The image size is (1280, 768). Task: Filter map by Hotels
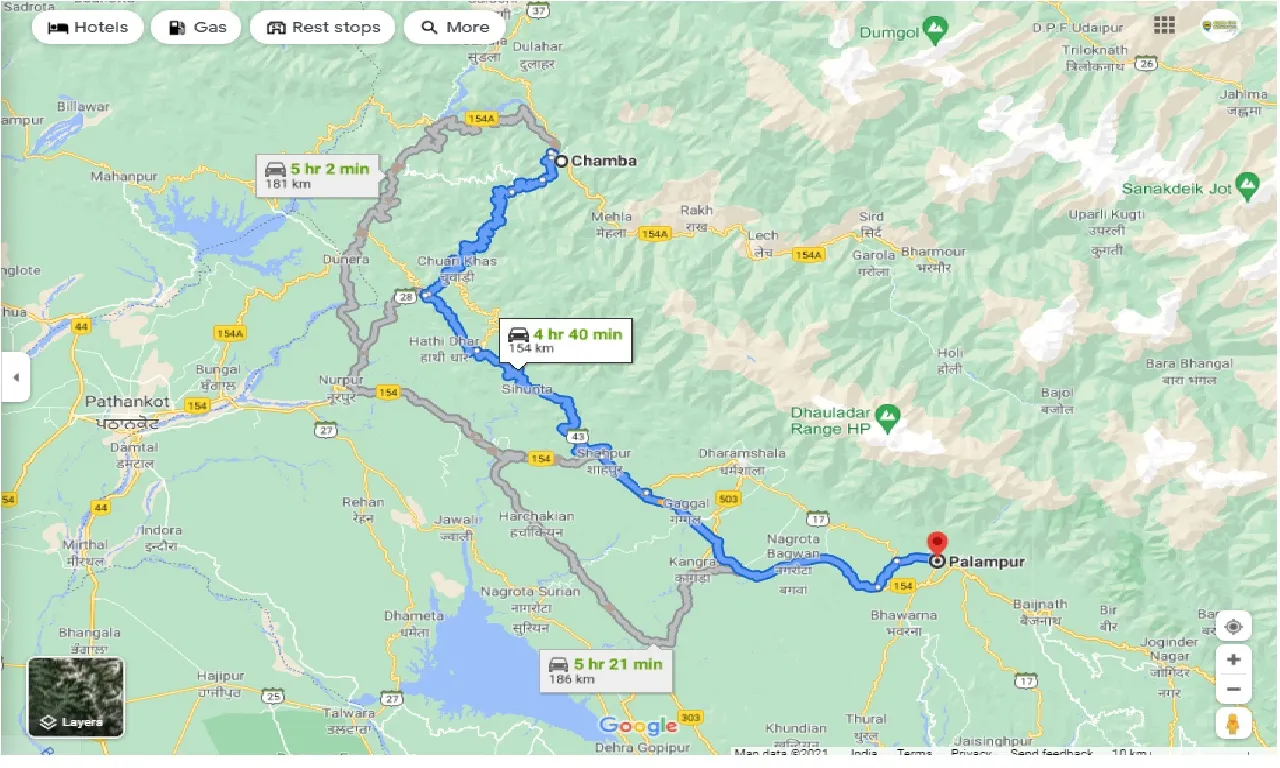(88, 27)
